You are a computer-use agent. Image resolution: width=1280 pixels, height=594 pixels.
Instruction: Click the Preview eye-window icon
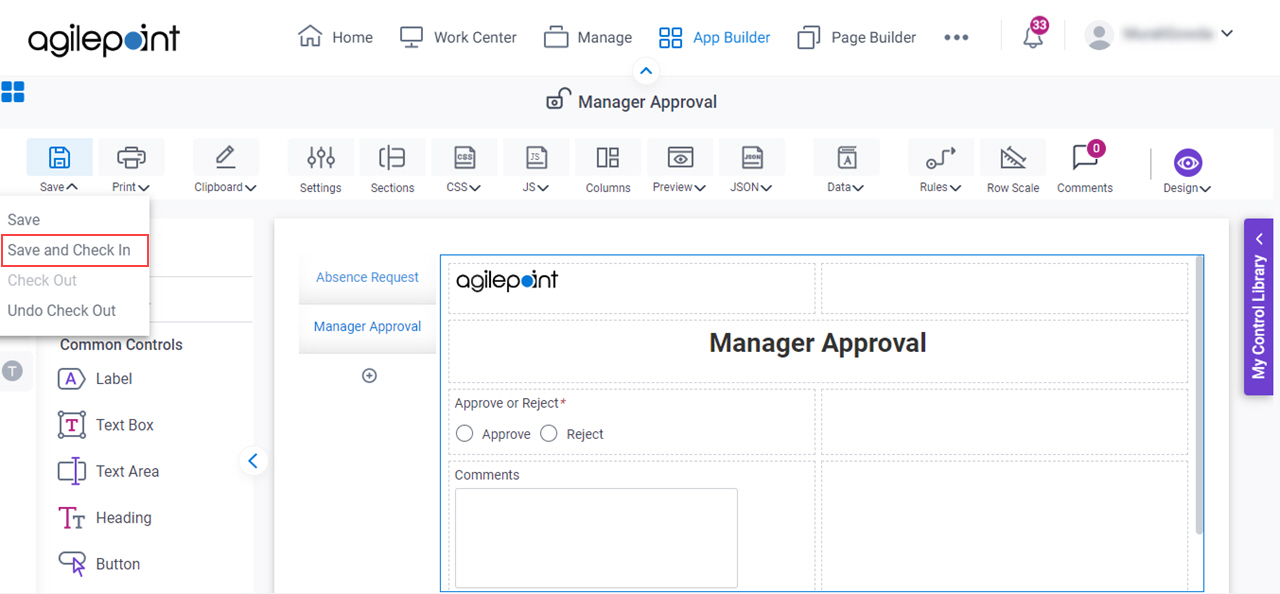click(680, 157)
